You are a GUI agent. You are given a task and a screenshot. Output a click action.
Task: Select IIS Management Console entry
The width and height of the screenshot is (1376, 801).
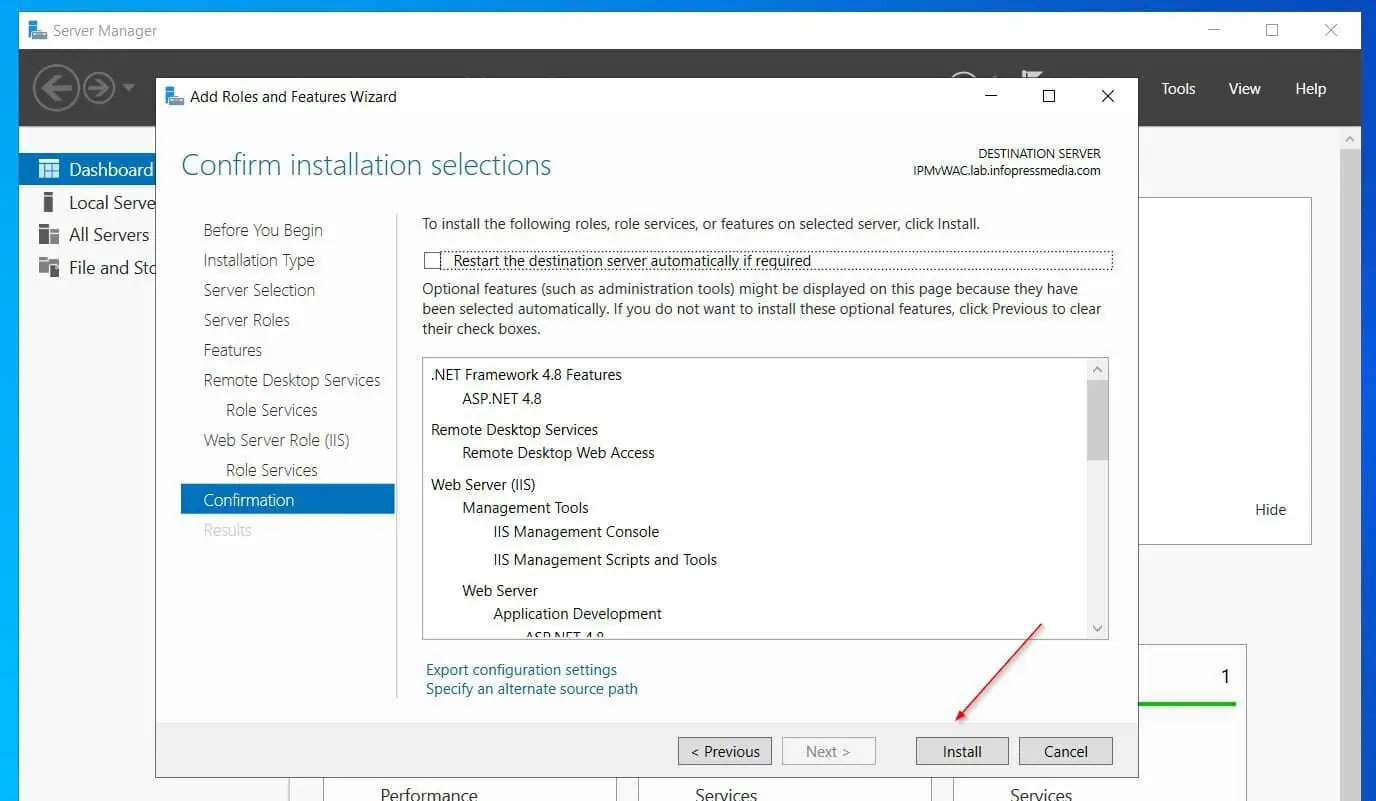pos(576,531)
